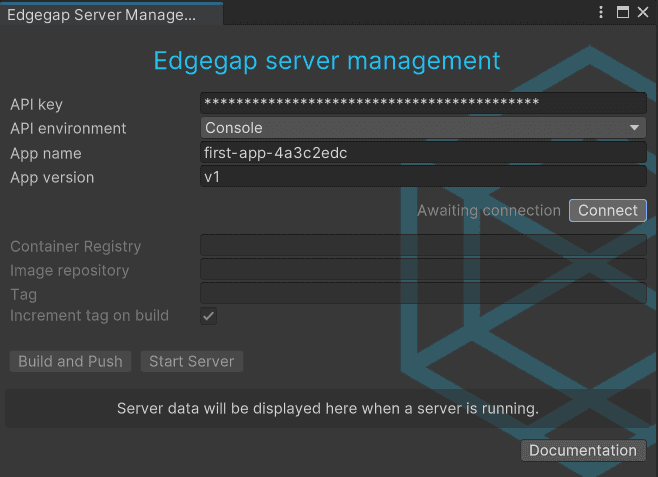
Task: Click the Edgegap server management heading
Action: 327,61
